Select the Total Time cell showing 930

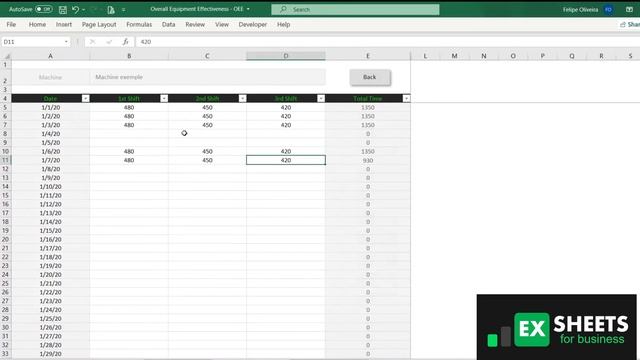tap(368, 160)
